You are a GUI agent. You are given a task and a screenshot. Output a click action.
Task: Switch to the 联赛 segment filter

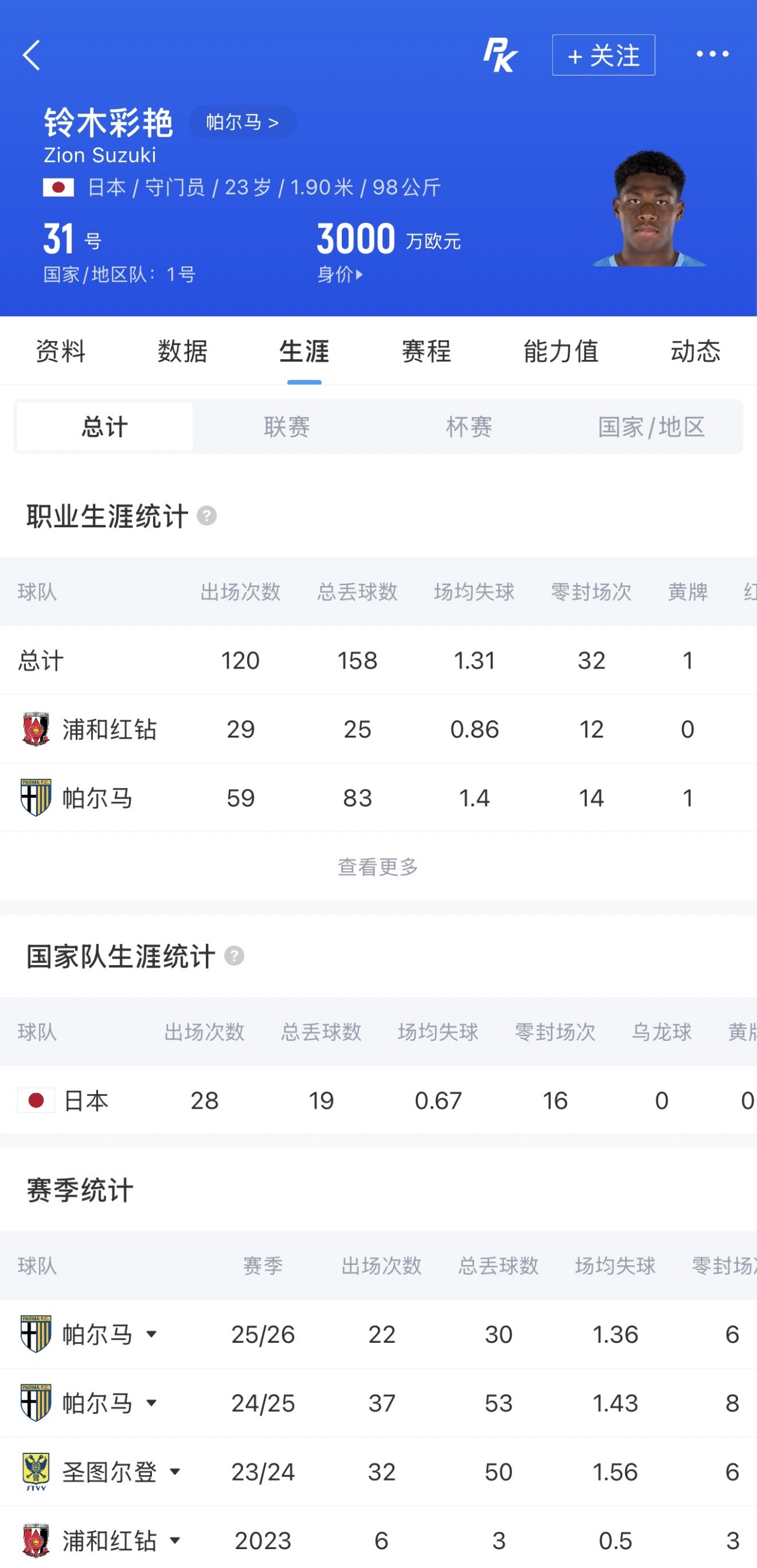point(287,427)
